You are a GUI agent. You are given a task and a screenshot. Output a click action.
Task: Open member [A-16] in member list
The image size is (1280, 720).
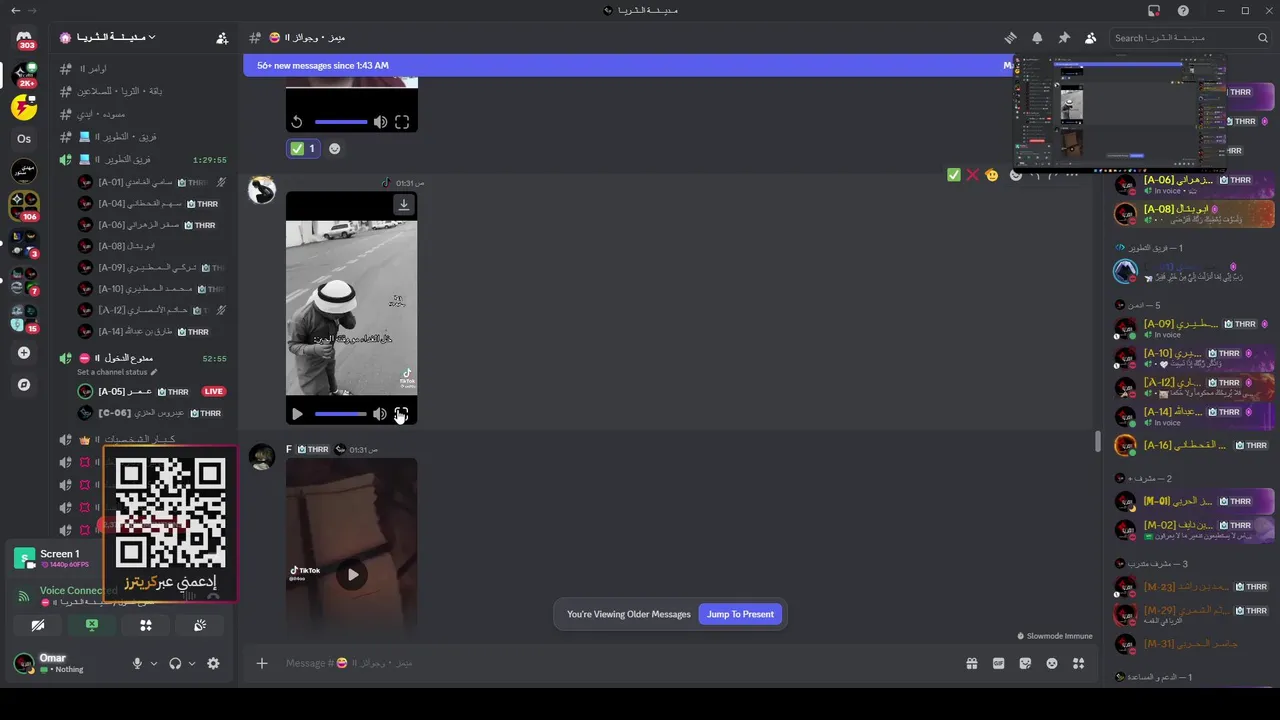[x=1193, y=445]
